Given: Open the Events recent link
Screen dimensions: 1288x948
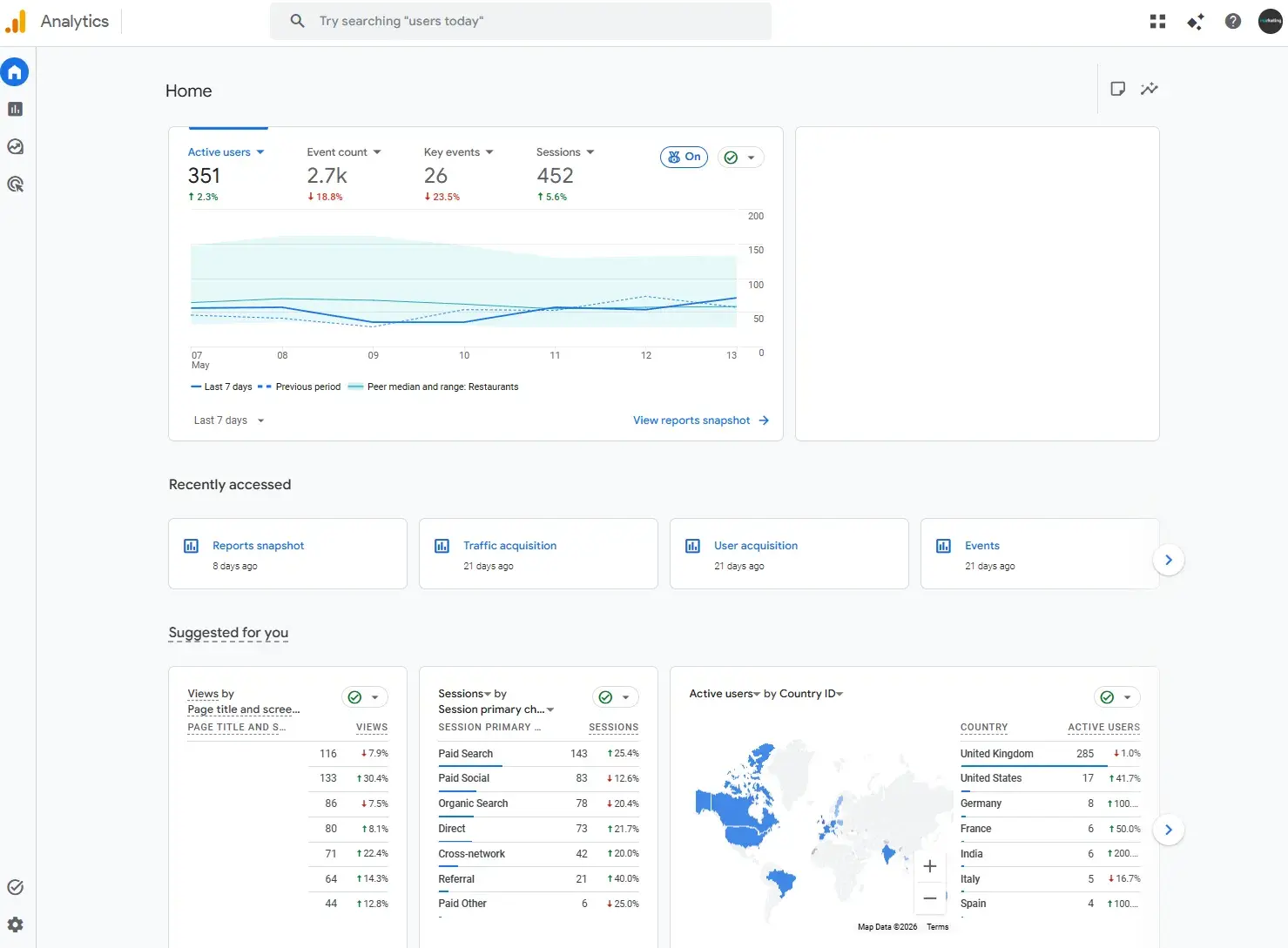Looking at the screenshot, I should click(982, 546).
